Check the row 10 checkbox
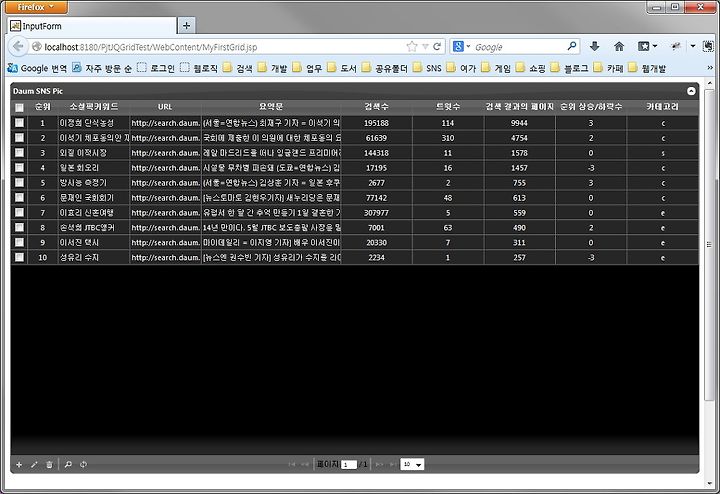Image resolution: width=720 pixels, height=494 pixels. pyautogui.click(x=19, y=257)
